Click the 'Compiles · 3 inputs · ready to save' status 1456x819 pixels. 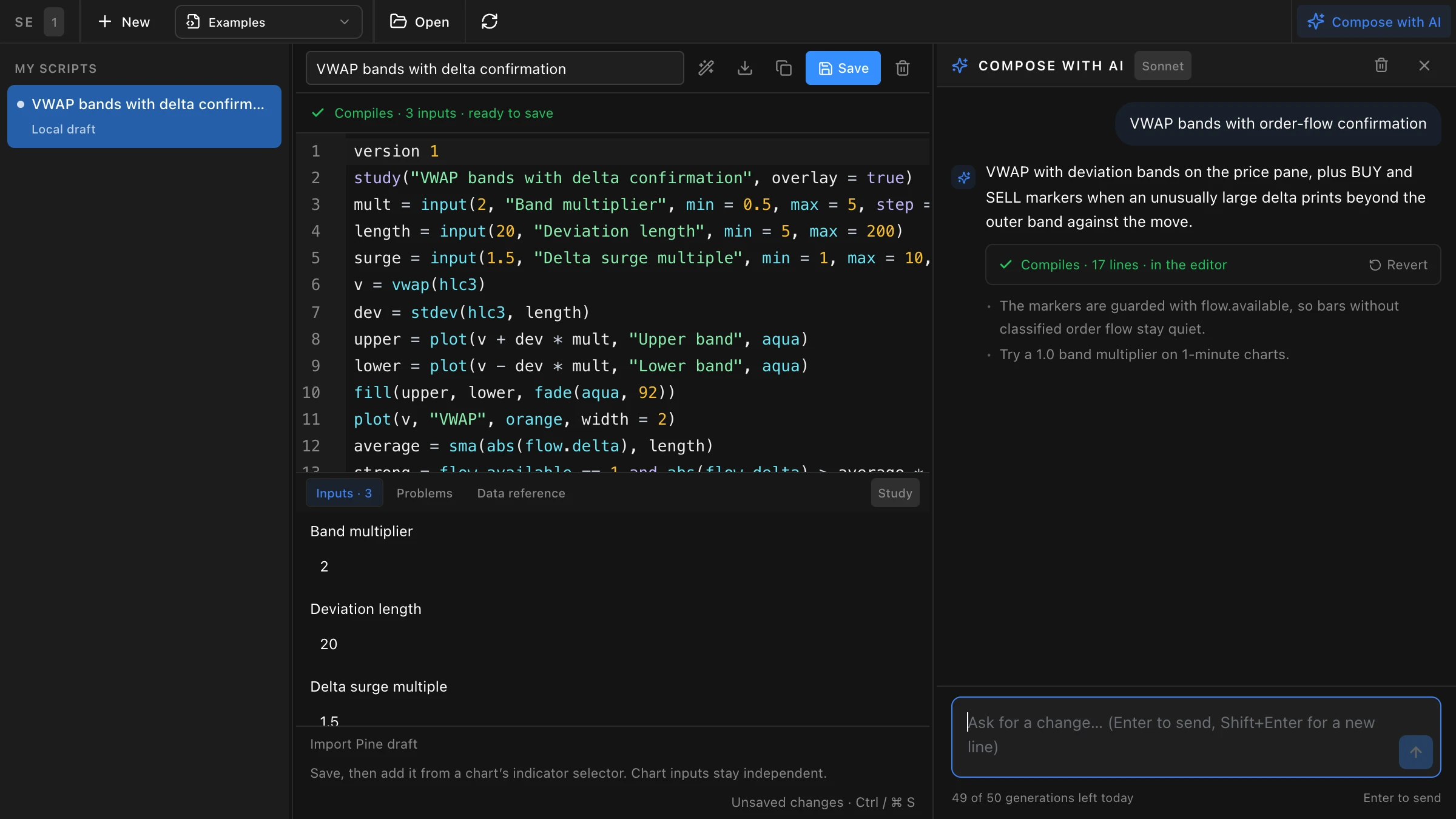pyautogui.click(x=443, y=113)
